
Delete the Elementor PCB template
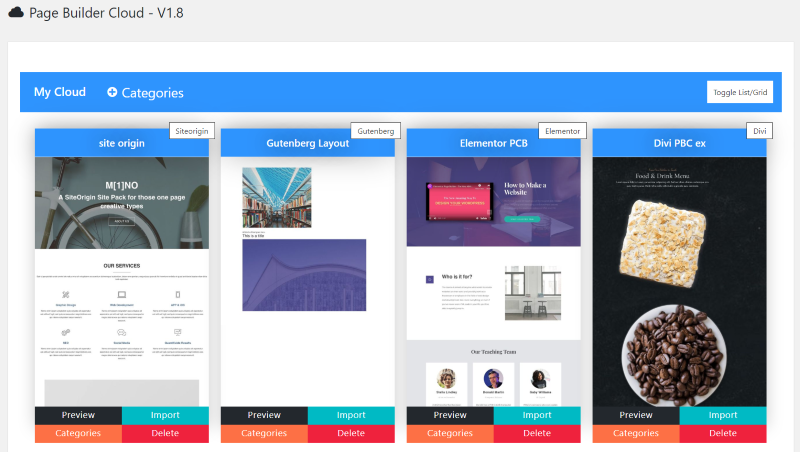tap(537, 433)
